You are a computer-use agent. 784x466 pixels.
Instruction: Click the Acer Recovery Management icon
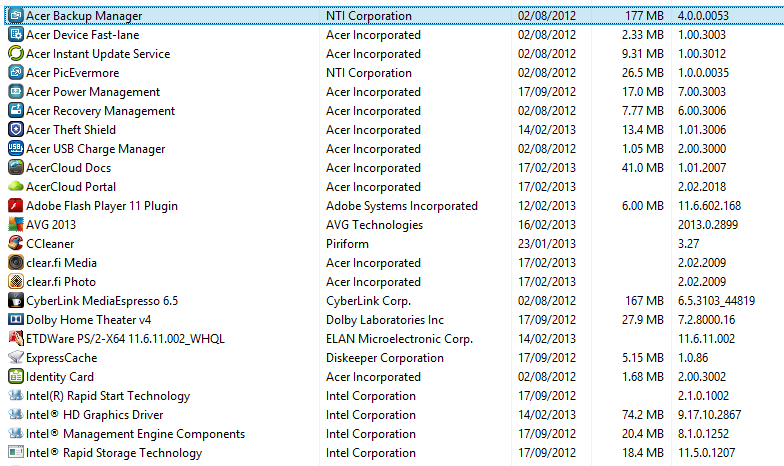click(x=16, y=110)
